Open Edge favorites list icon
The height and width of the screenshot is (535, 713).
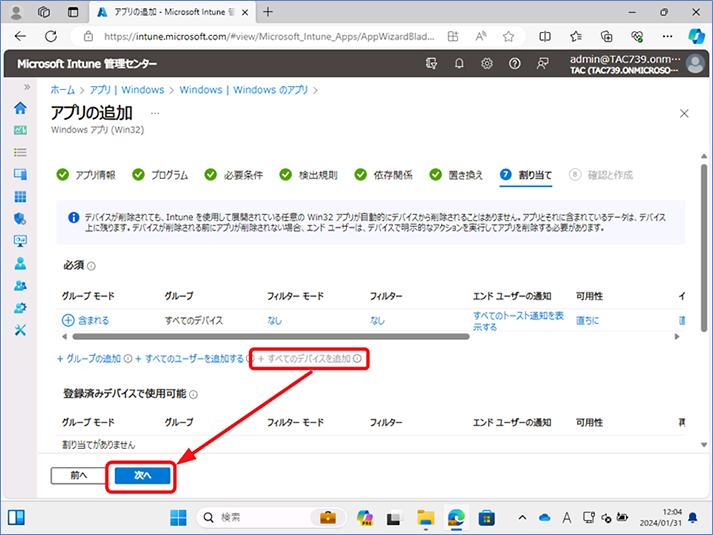tap(576, 36)
